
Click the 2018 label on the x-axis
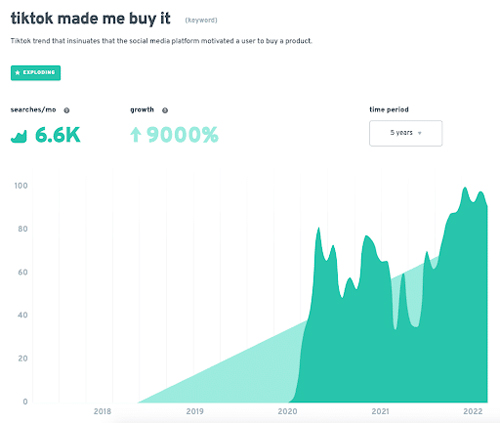coord(102,411)
